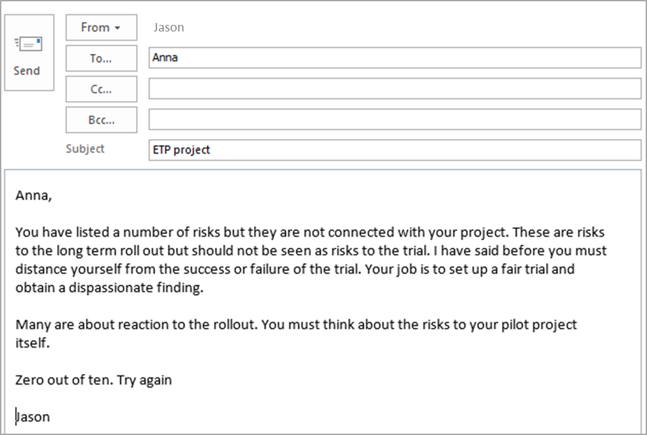Click the Subject field reading ETP project
The height and width of the screenshot is (435, 647).
pyautogui.click(x=395, y=150)
